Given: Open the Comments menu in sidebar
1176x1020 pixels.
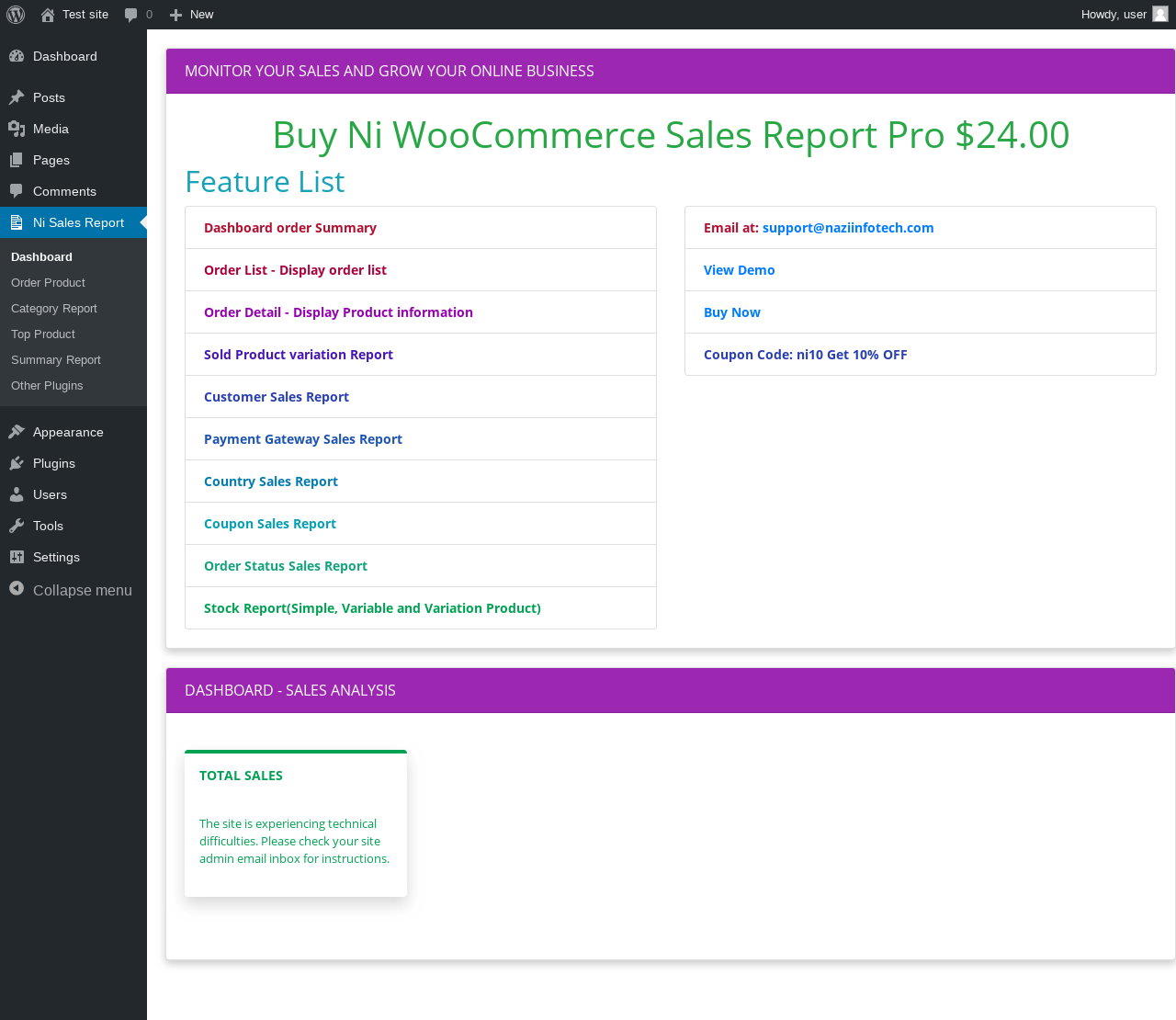Looking at the screenshot, I should (x=73, y=191).
